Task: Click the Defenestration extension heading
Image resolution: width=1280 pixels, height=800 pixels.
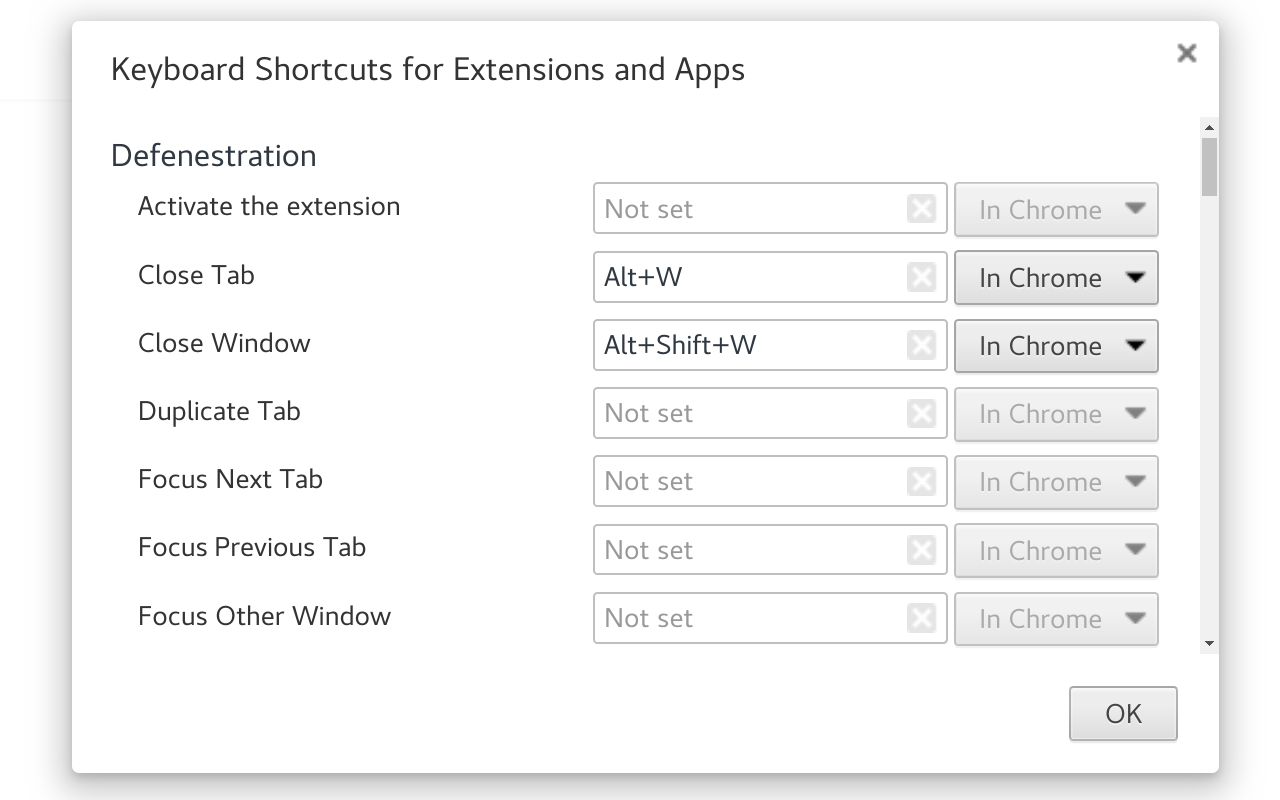Action: [214, 155]
